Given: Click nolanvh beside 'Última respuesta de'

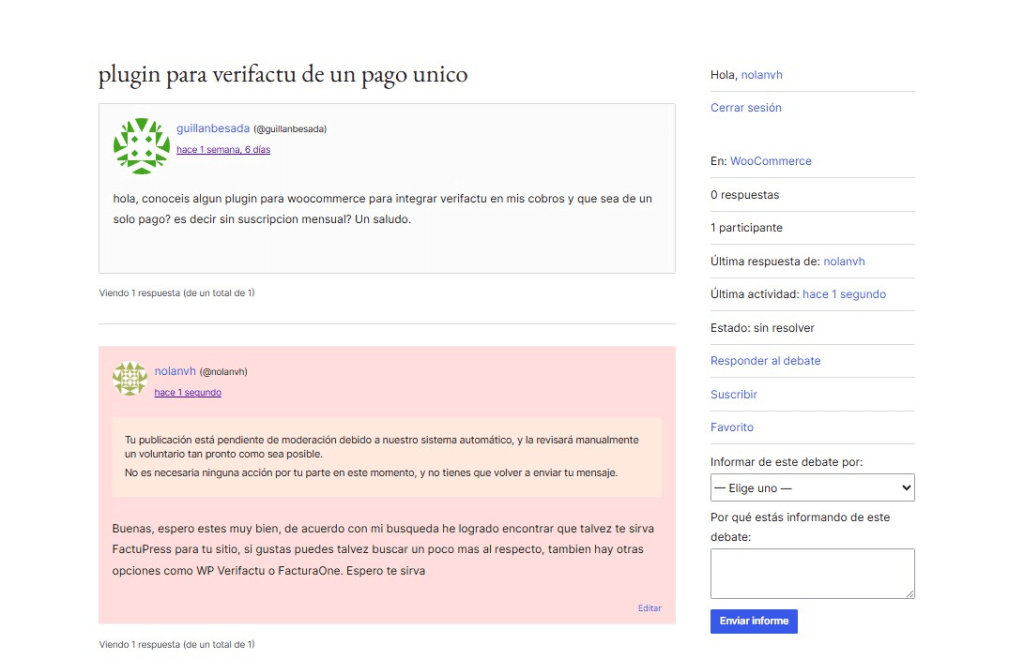Looking at the screenshot, I should point(843,261).
